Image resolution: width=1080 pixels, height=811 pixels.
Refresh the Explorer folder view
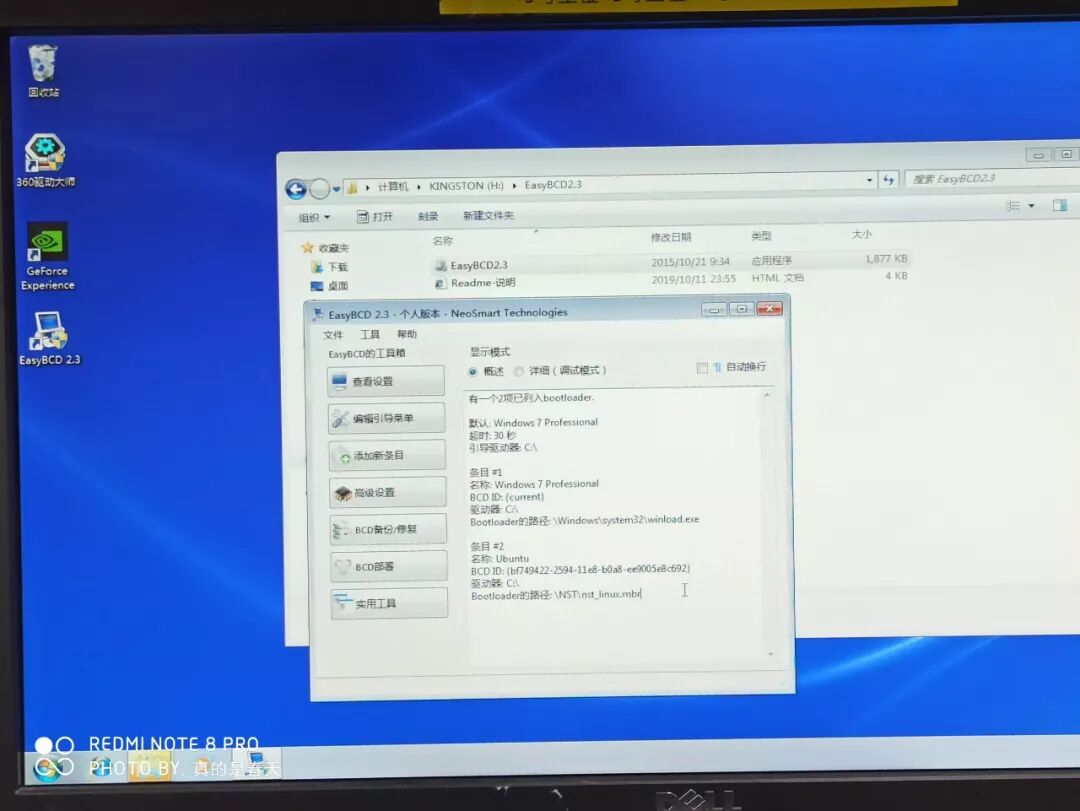[889, 180]
